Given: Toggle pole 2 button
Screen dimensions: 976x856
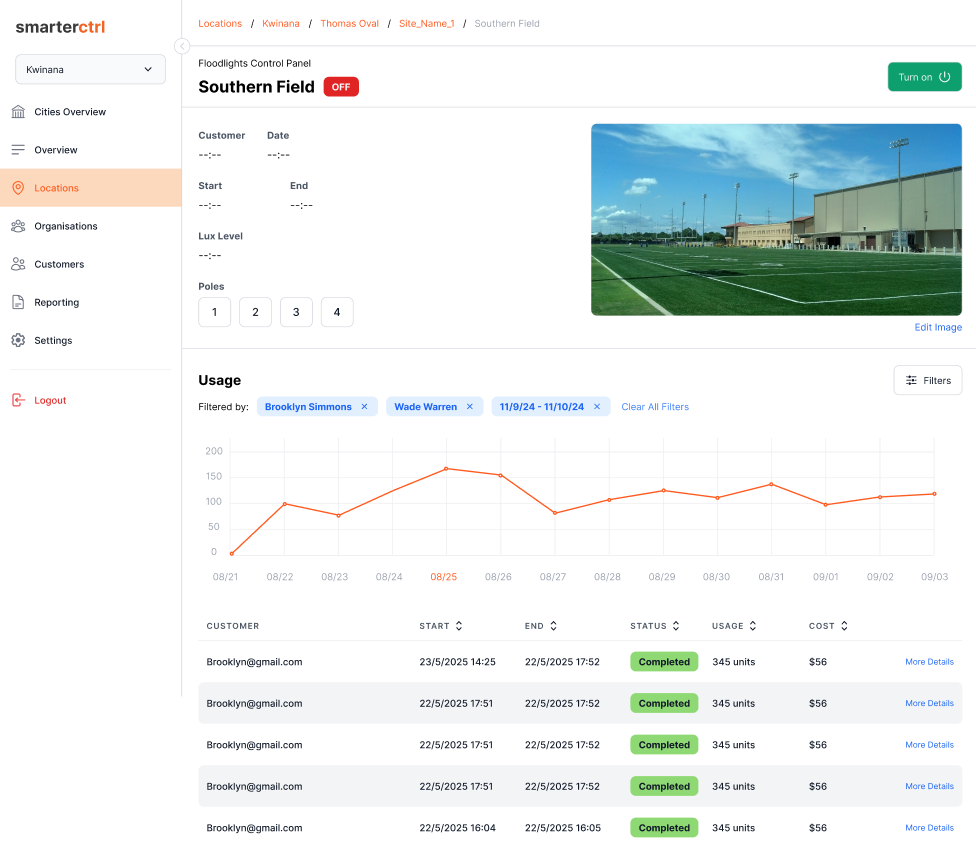Looking at the screenshot, I should pos(255,312).
